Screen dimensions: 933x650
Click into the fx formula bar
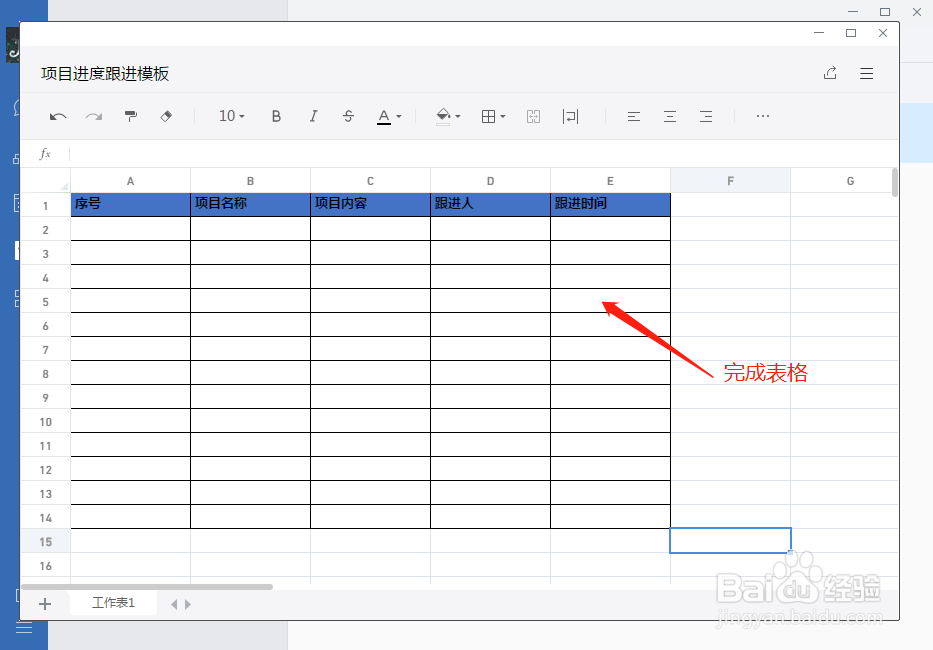pyautogui.click(x=483, y=154)
